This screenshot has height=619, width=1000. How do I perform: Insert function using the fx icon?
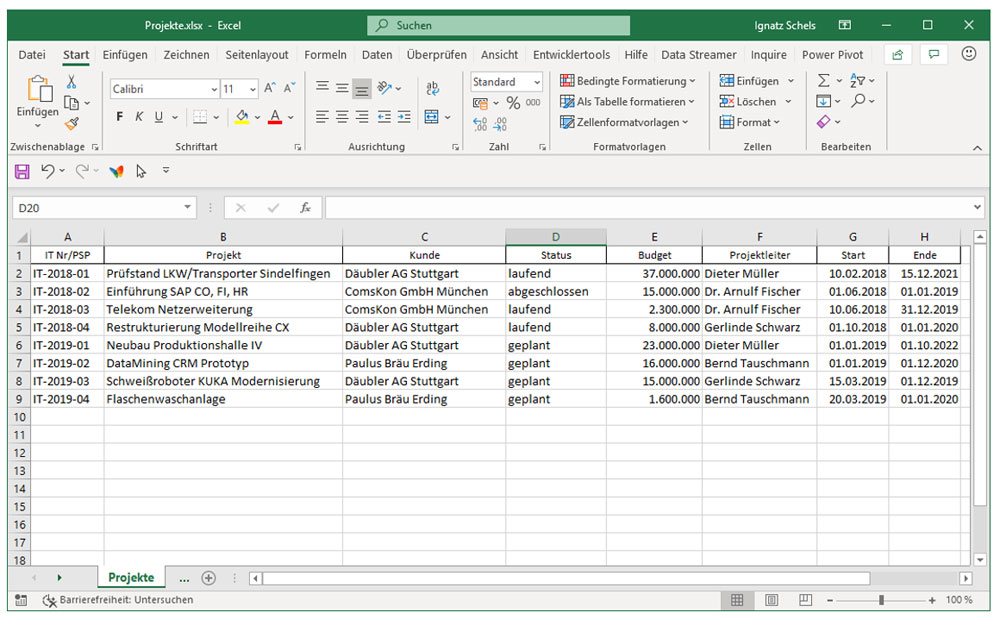click(305, 208)
